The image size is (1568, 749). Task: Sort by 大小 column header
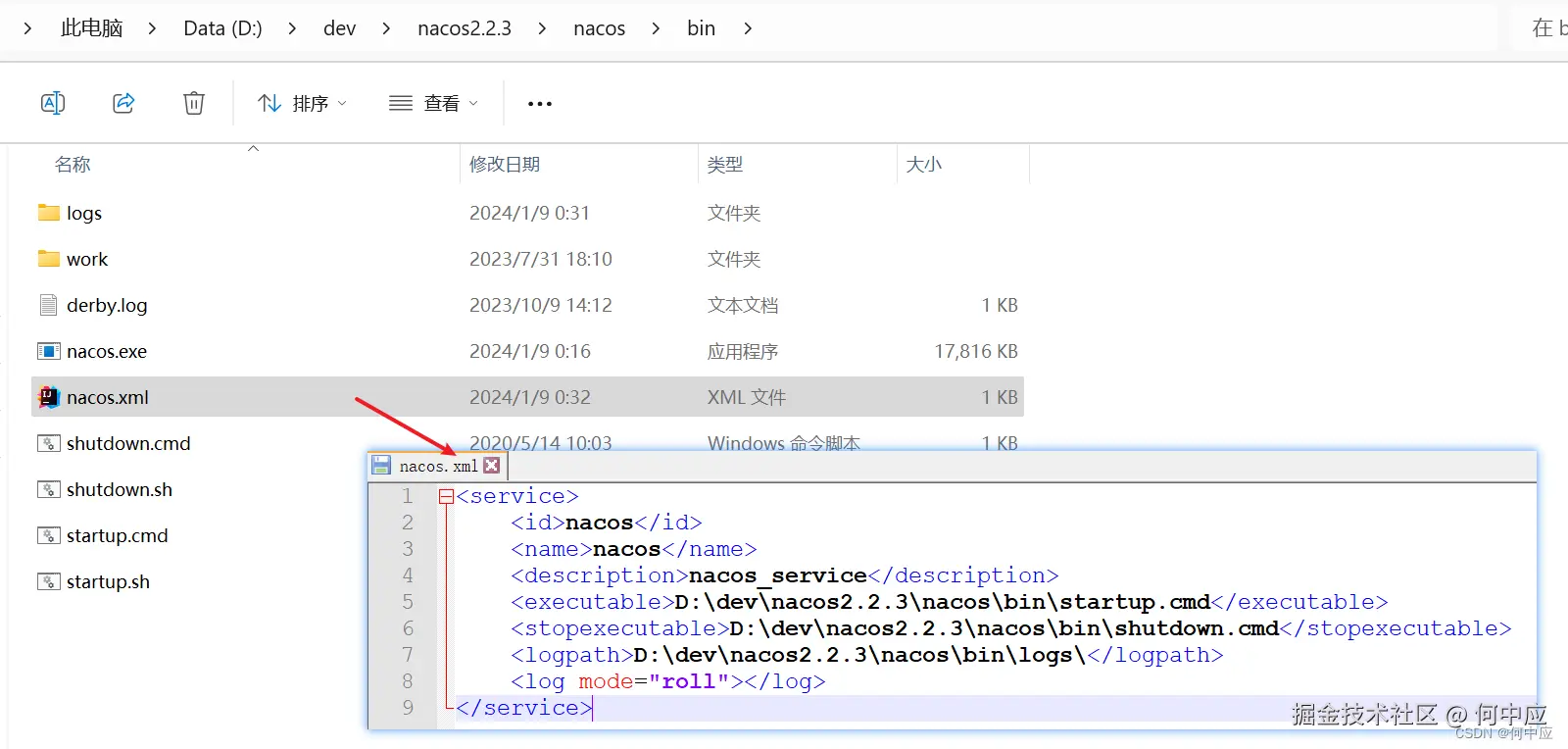point(924,165)
